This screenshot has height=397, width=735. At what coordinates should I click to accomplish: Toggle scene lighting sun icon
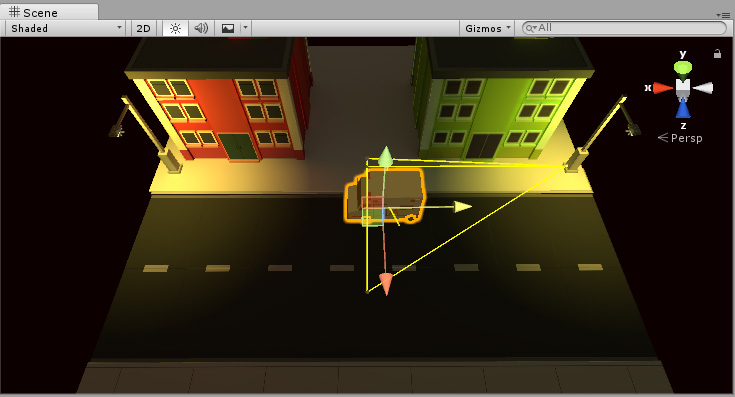click(x=175, y=28)
